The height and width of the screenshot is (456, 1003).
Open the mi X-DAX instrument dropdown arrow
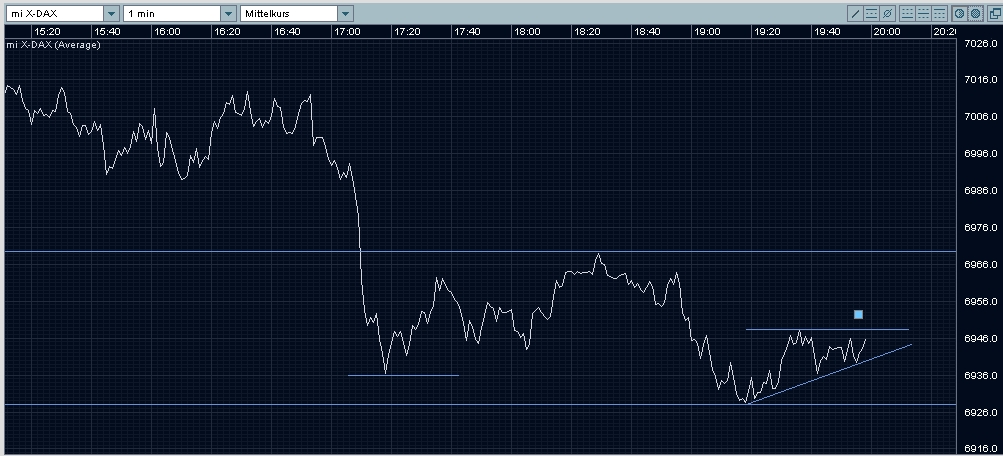111,13
